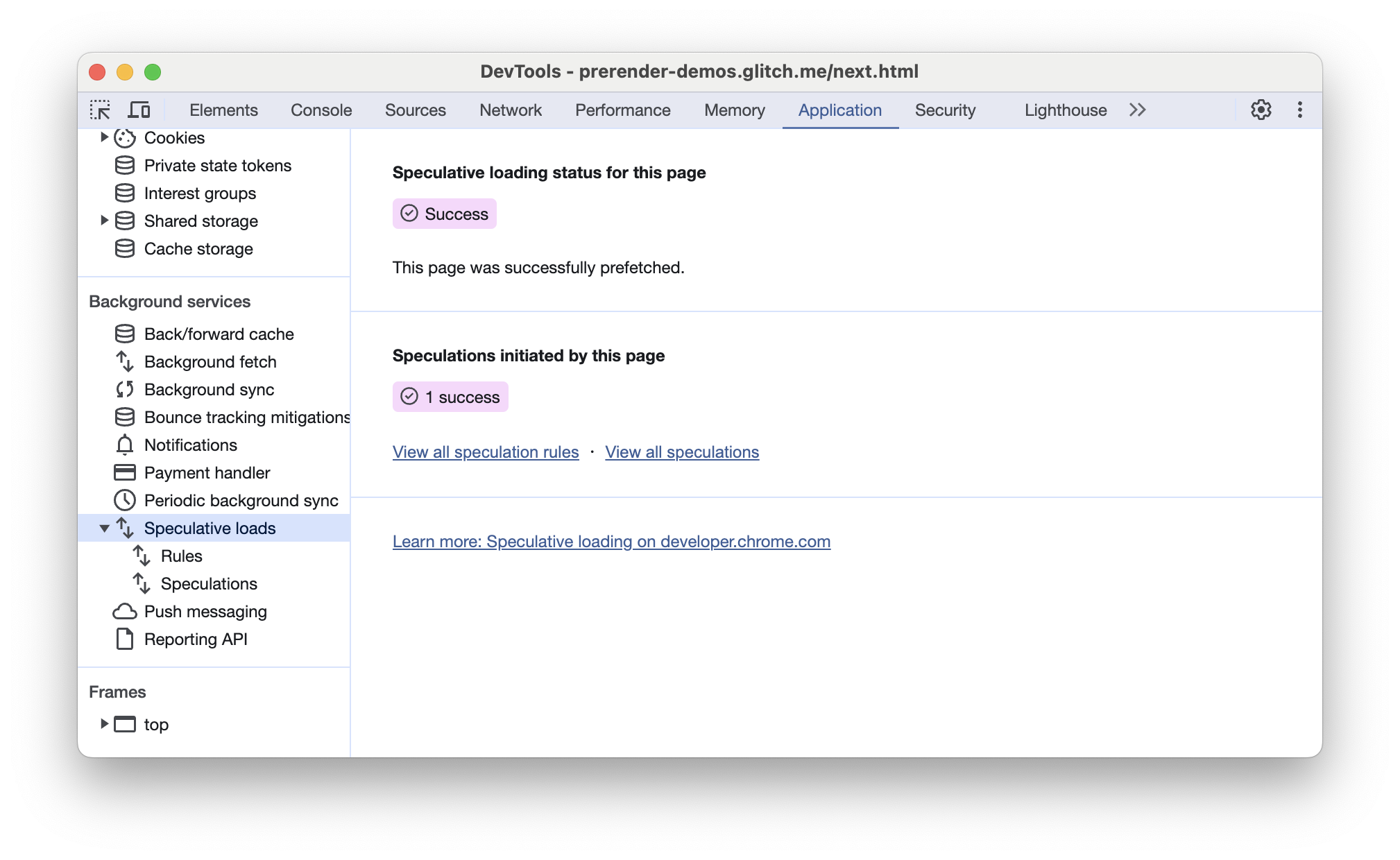Screen dimensions: 1400x860
Task: Click View all speculations link
Action: pos(682,452)
